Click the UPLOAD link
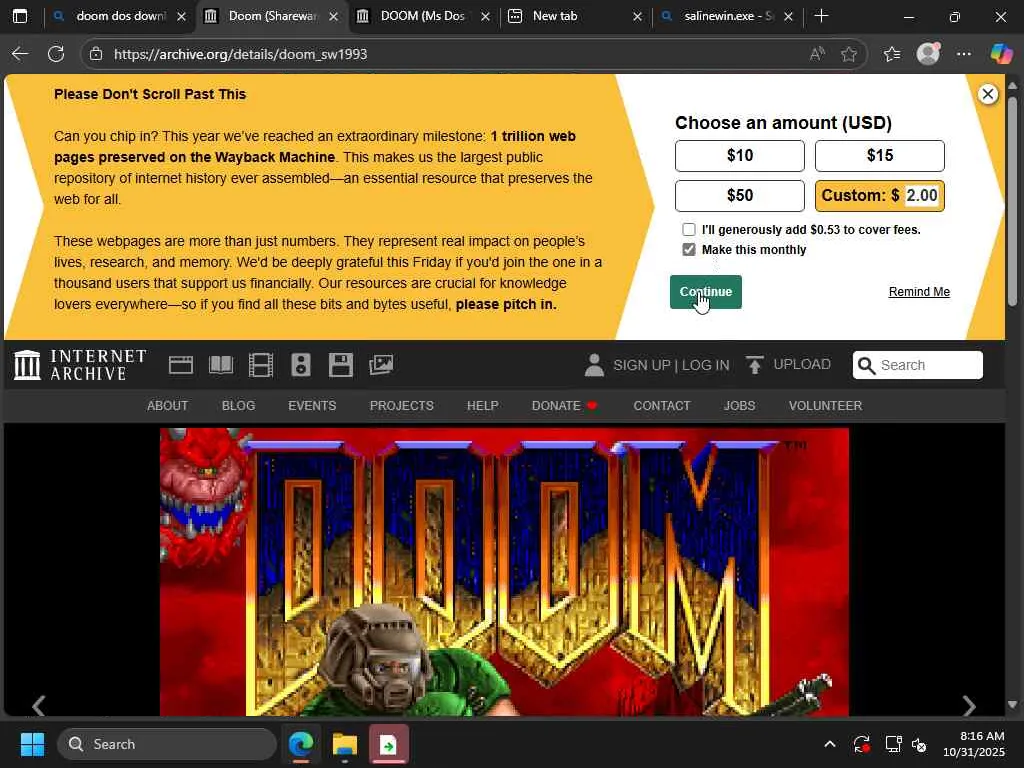The width and height of the screenshot is (1024, 768). pyautogui.click(x=802, y=364)
